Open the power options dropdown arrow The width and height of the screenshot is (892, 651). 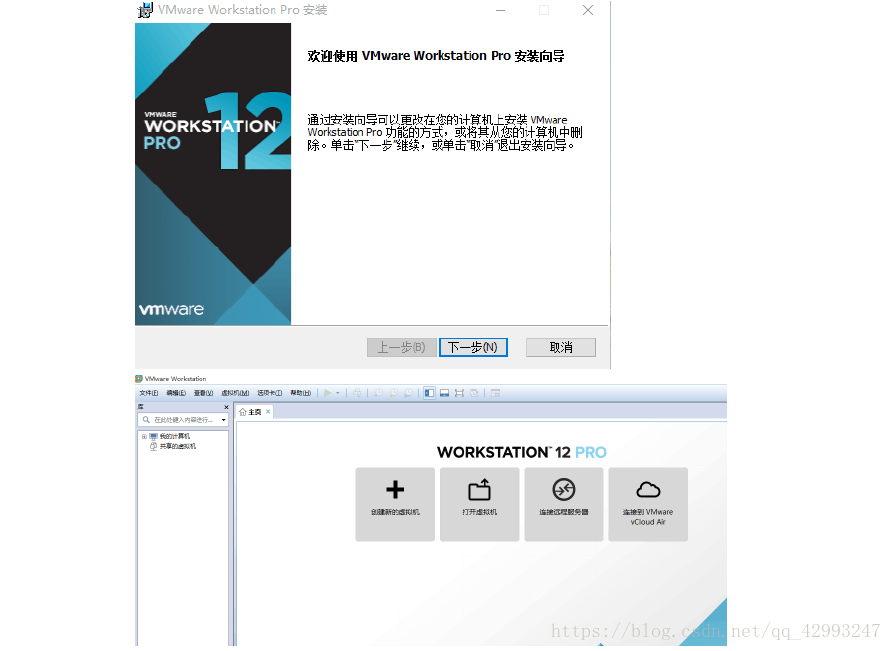(338, 393)
